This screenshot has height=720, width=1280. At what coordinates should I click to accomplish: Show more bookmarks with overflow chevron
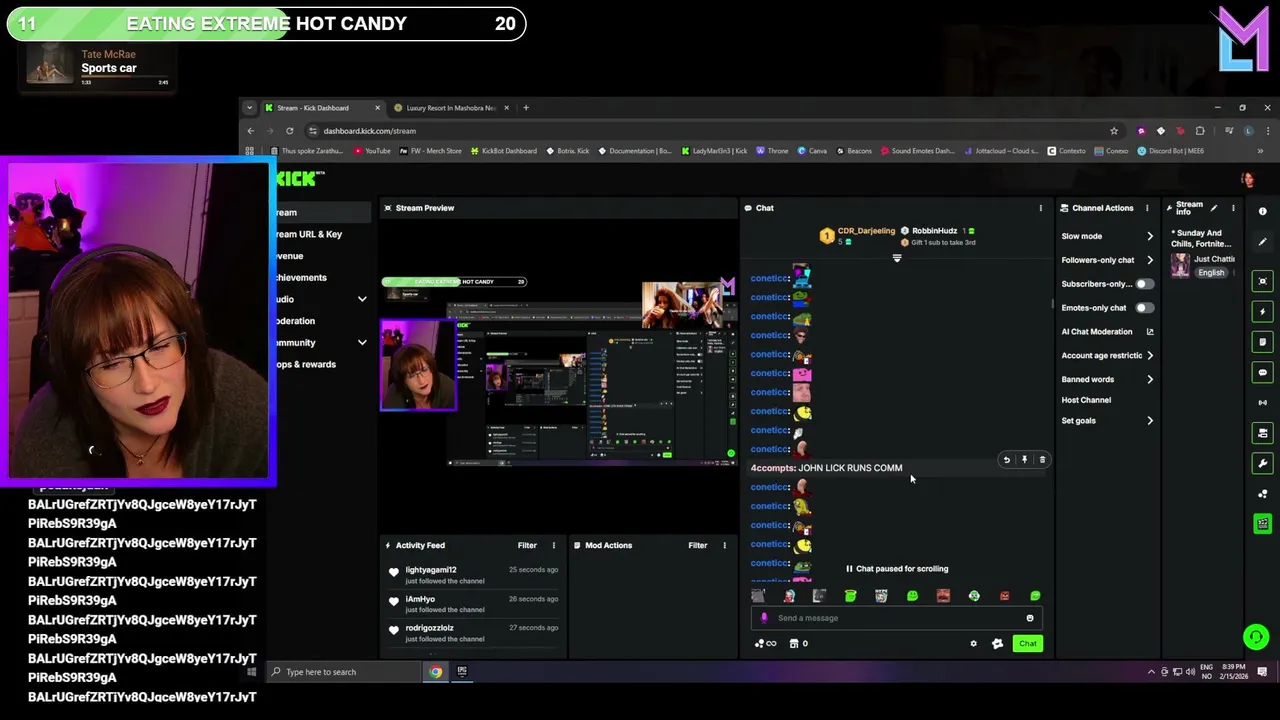(1260, 151)
